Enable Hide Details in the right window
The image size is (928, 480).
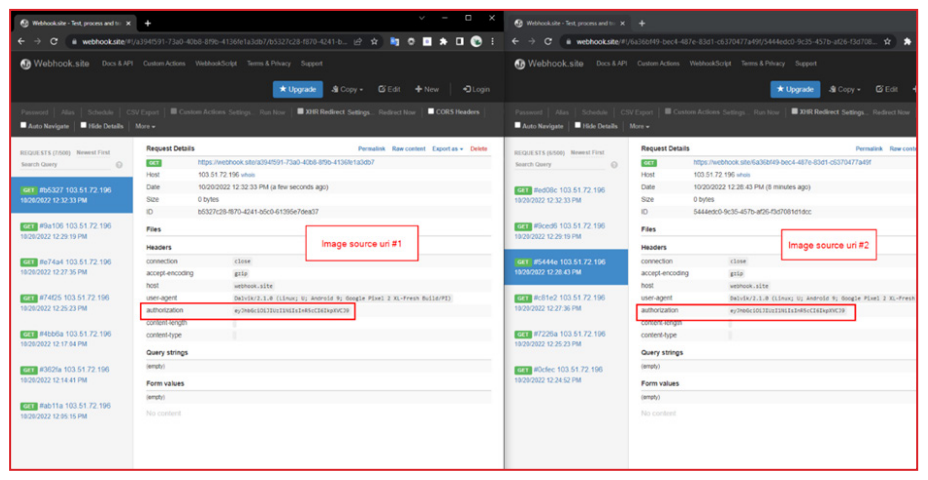click(x=578, y=125)
